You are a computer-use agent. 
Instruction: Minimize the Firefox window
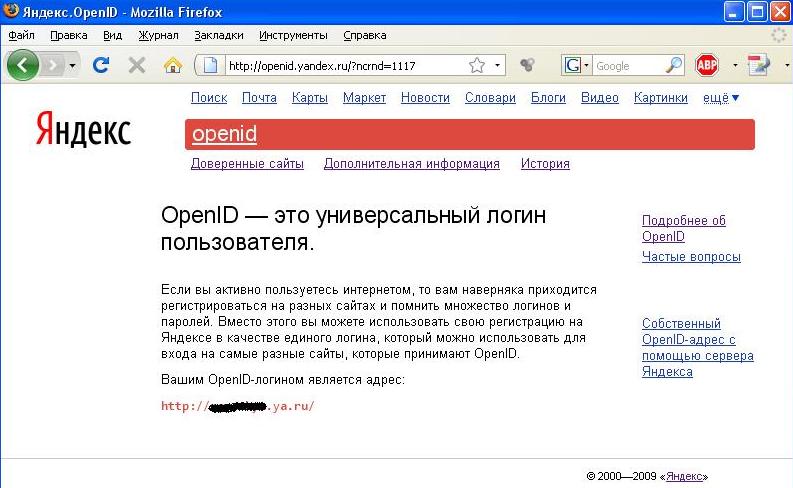tap(734, 12)
